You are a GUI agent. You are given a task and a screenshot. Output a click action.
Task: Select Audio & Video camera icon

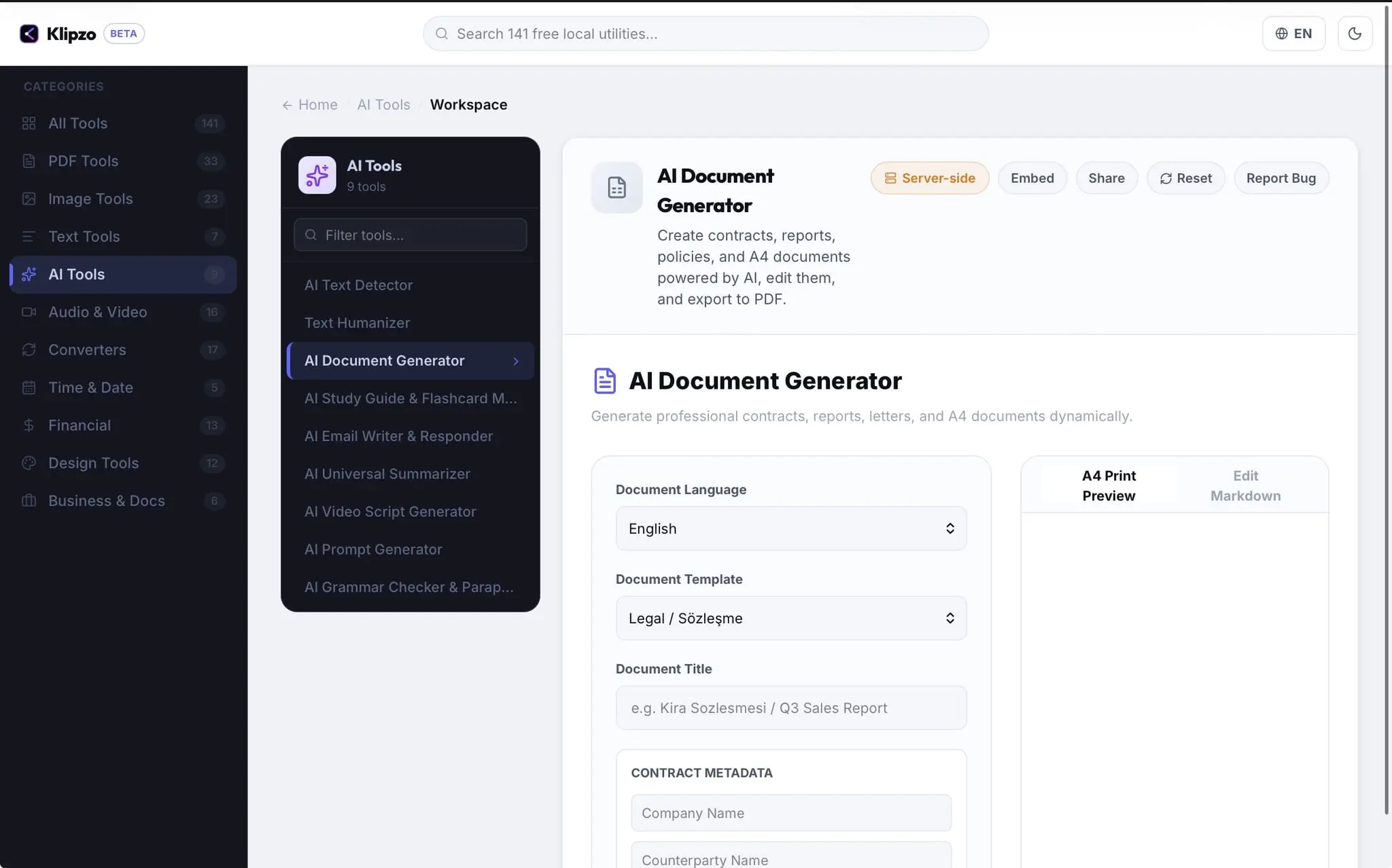[x=29, y=312]
